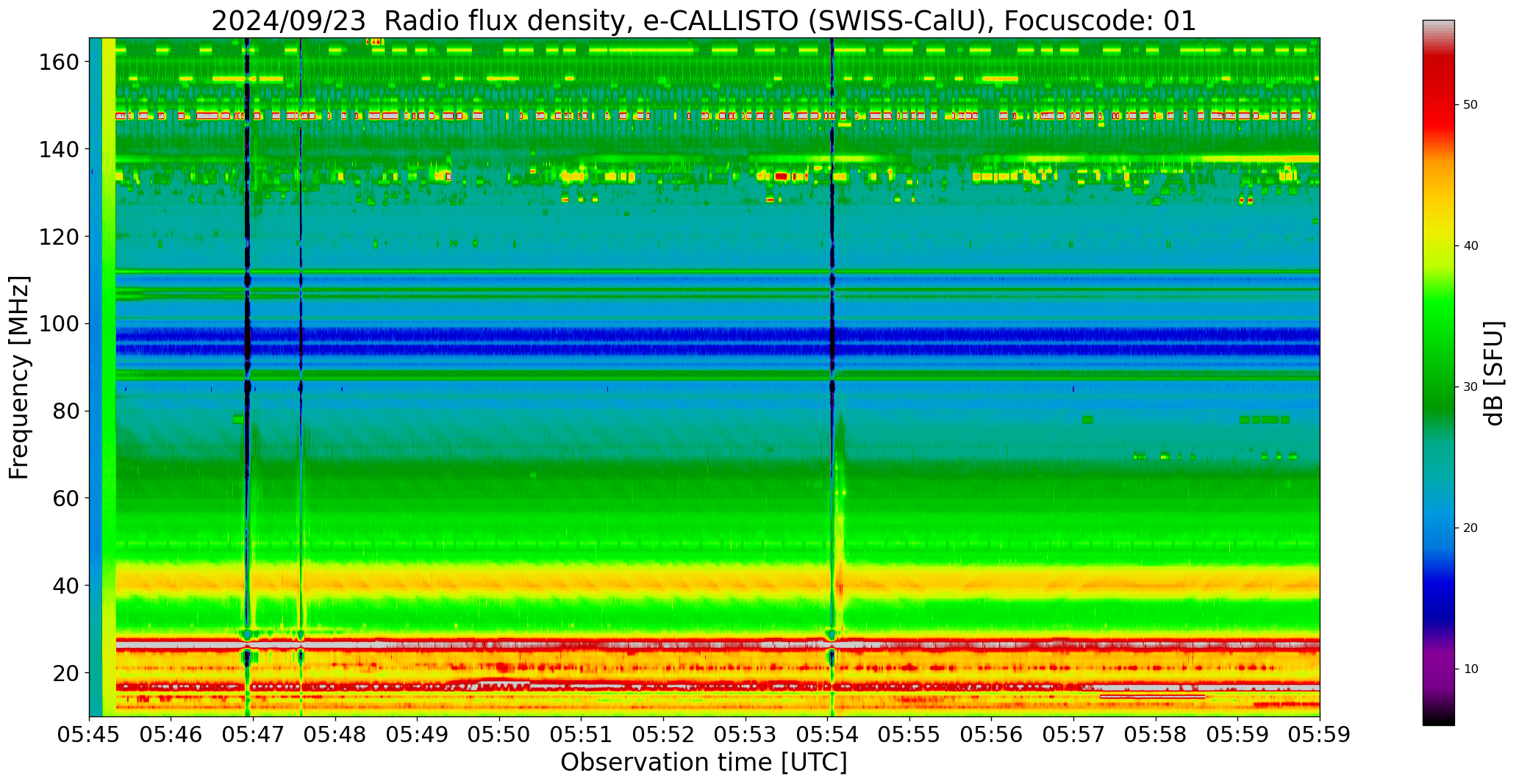Click the 05:51 time tick label
Screen dimensions: 1516x784
[582, 735]
